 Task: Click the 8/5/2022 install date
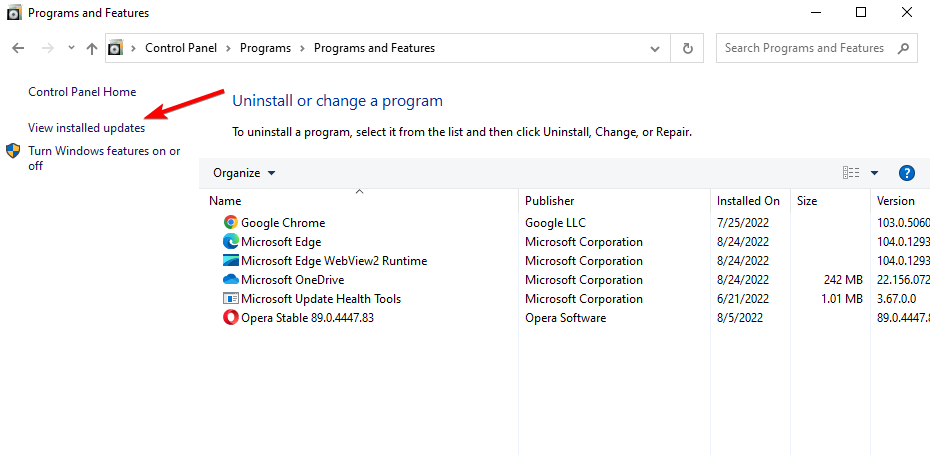(x=740, y=317)
